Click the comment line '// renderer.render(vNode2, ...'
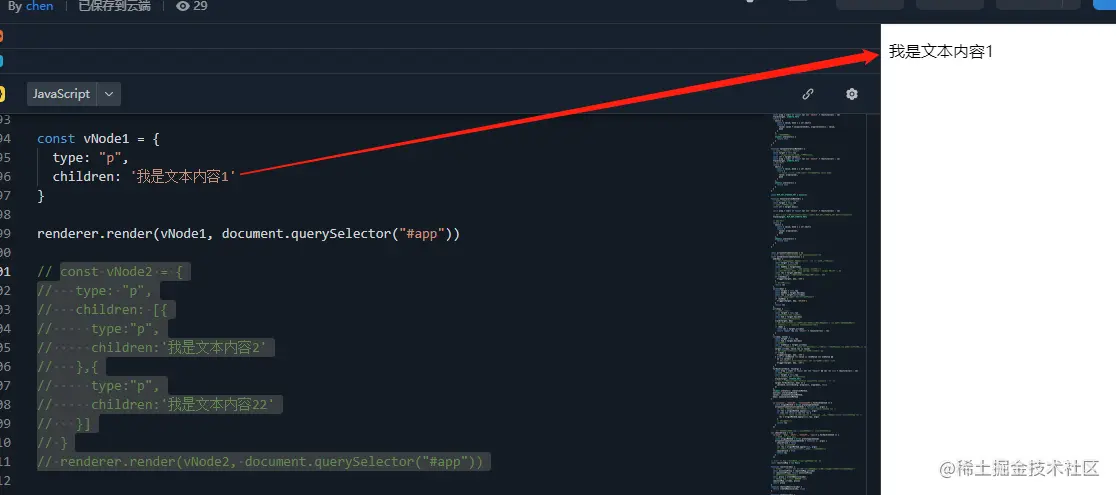The image size is (1116, 495). coord(260,462)
